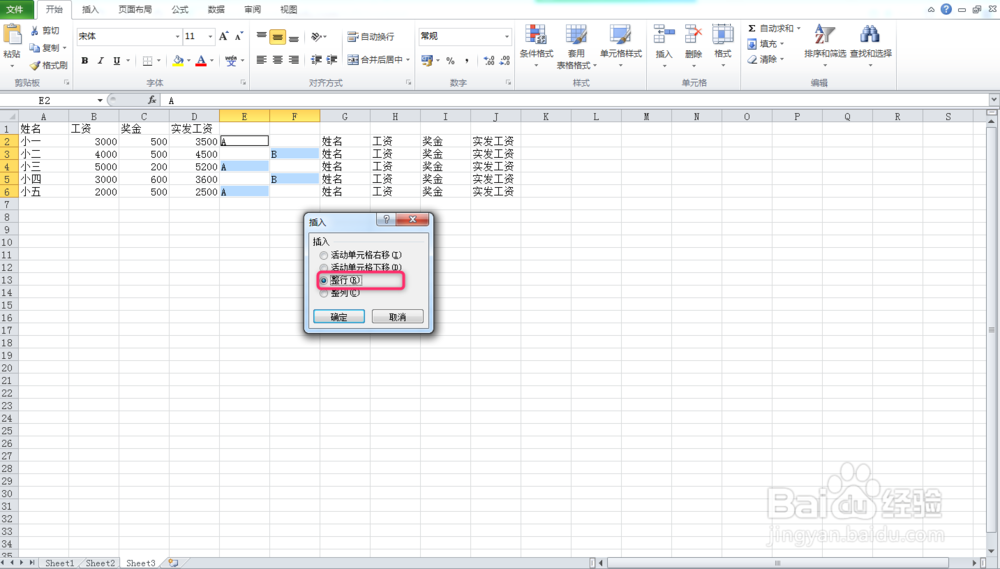
Task: Open the Sheet1 worksheet tab
Action: (59, 563)
